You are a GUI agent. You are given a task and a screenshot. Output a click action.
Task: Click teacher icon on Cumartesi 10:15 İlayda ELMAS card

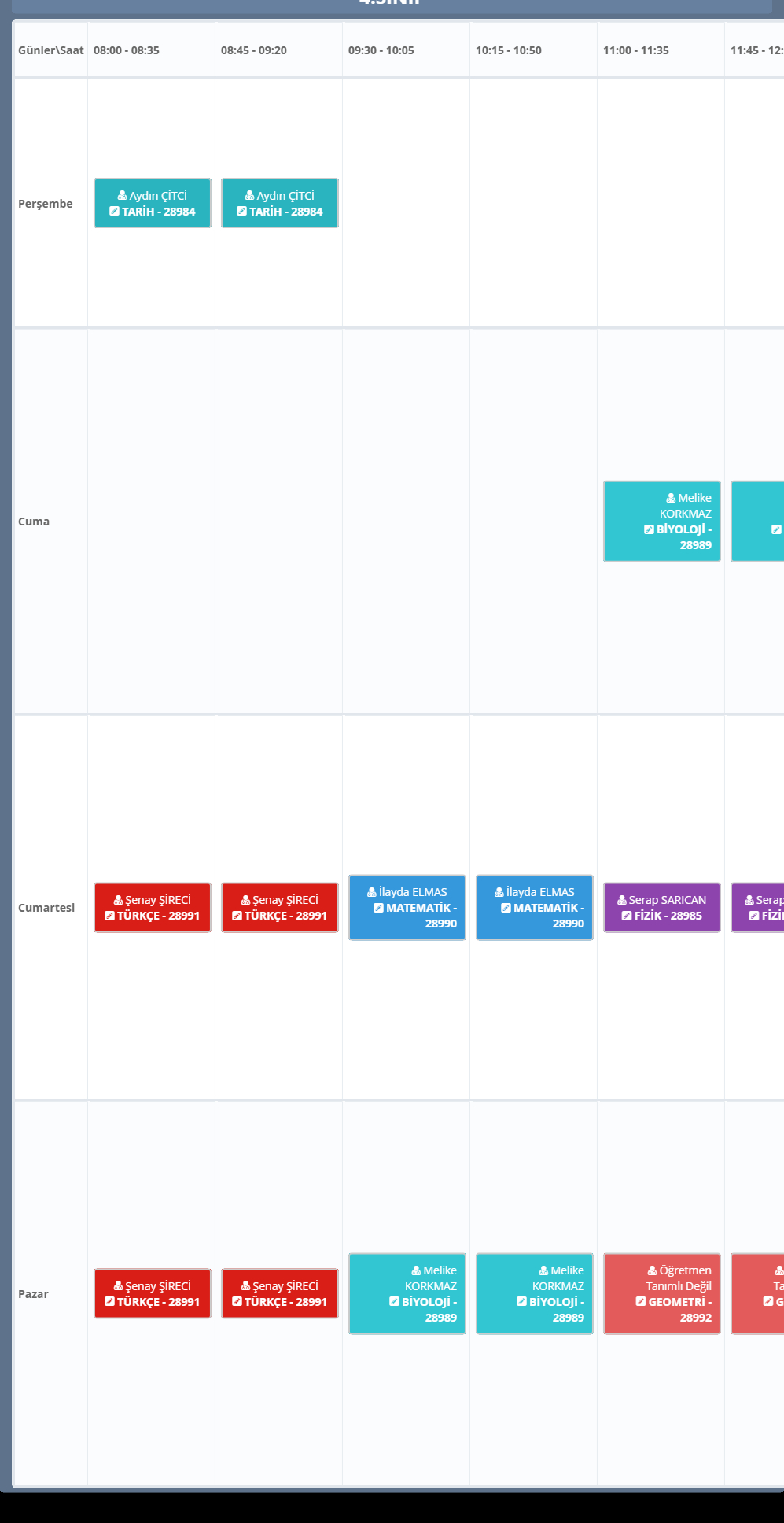(499, 892)
